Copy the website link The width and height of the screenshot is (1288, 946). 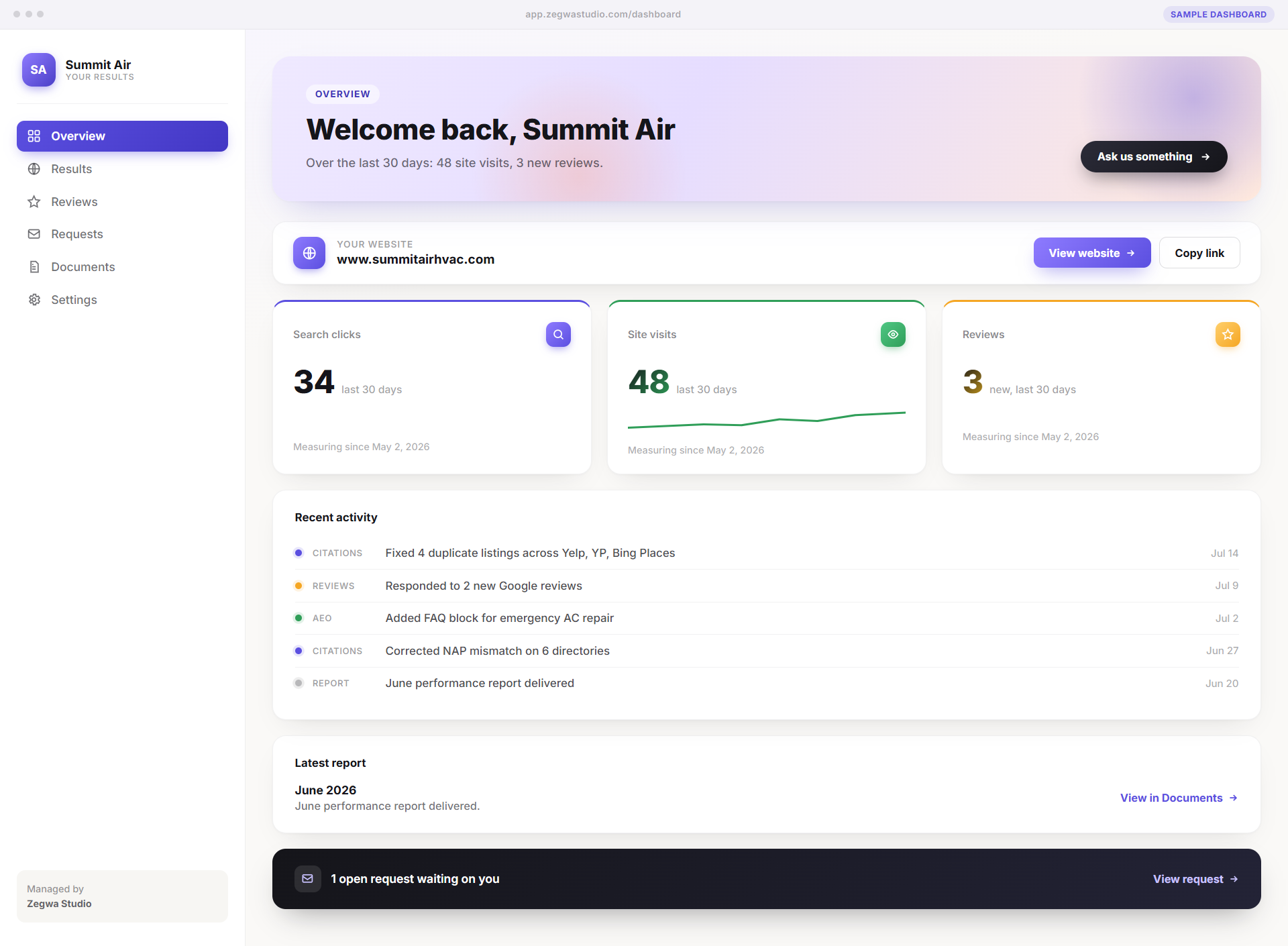(1199, 253)
